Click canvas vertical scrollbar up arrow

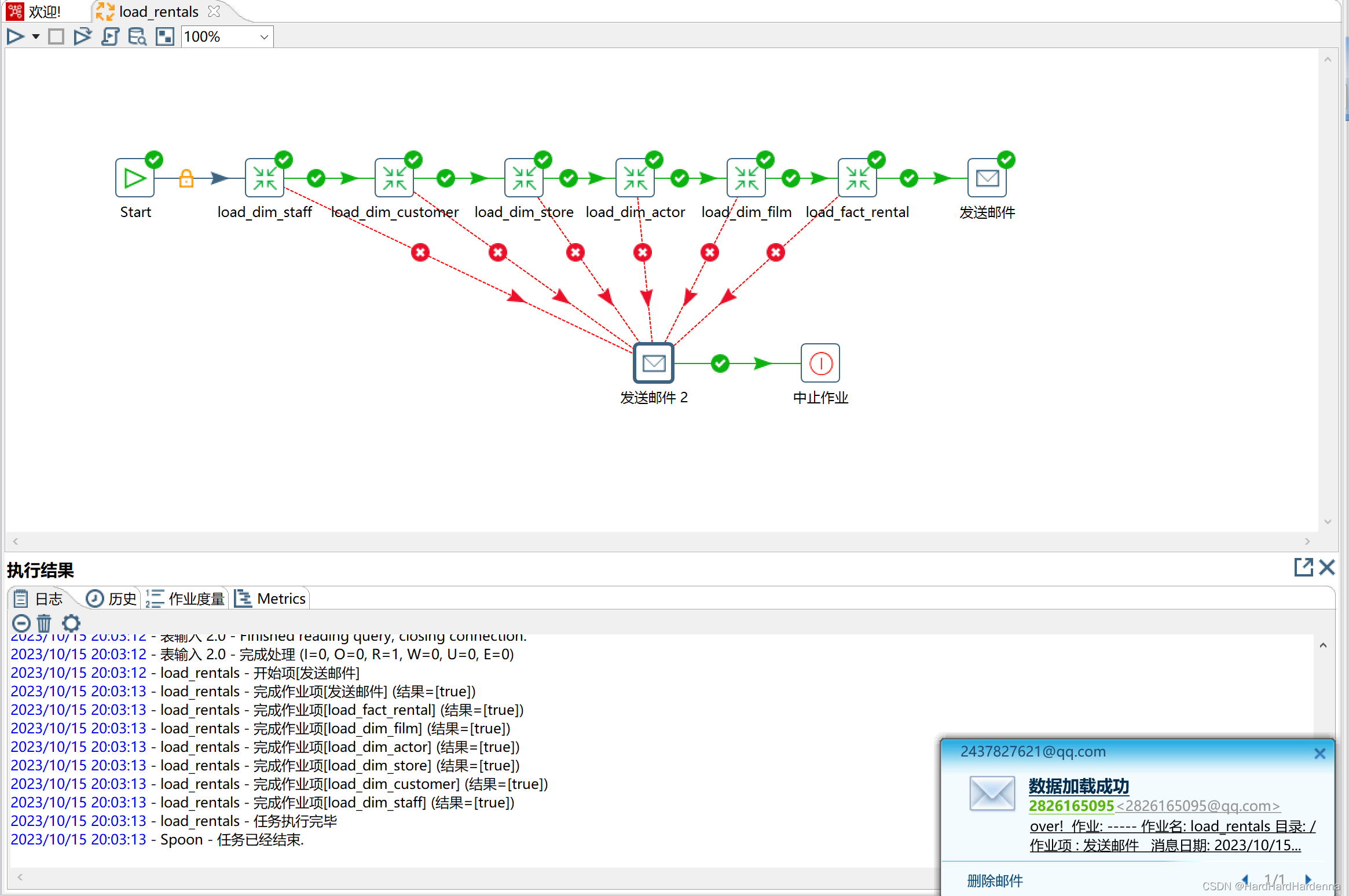(1328, 60)
